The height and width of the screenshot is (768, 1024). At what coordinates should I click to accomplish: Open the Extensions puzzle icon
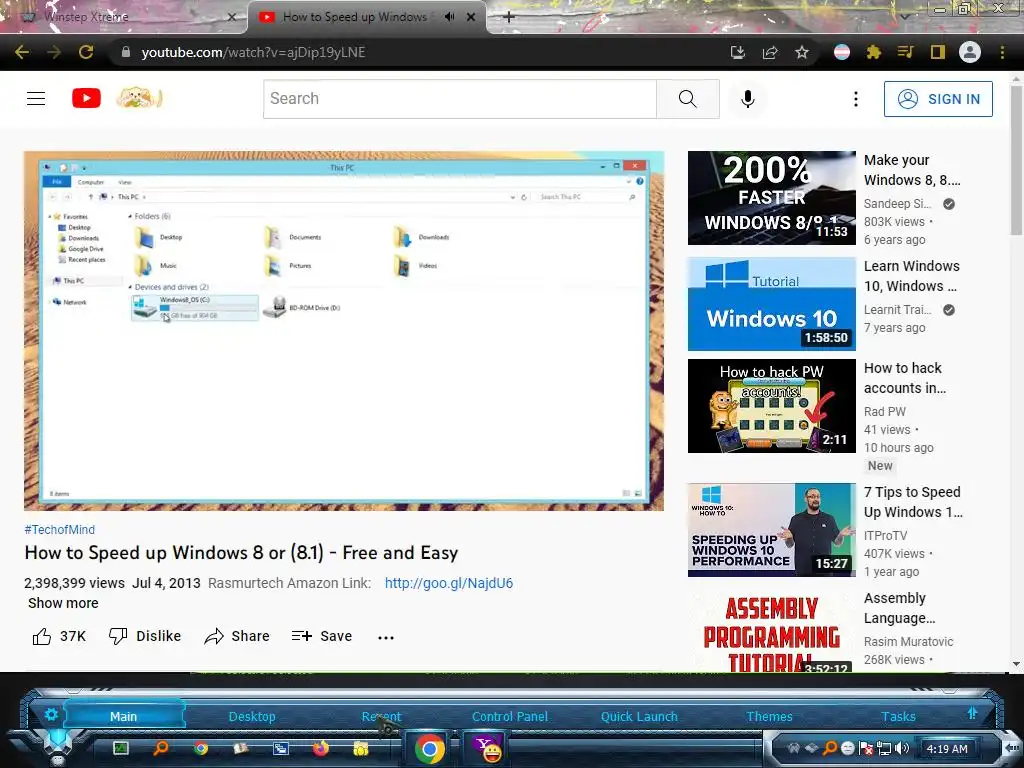click(873, 52)
